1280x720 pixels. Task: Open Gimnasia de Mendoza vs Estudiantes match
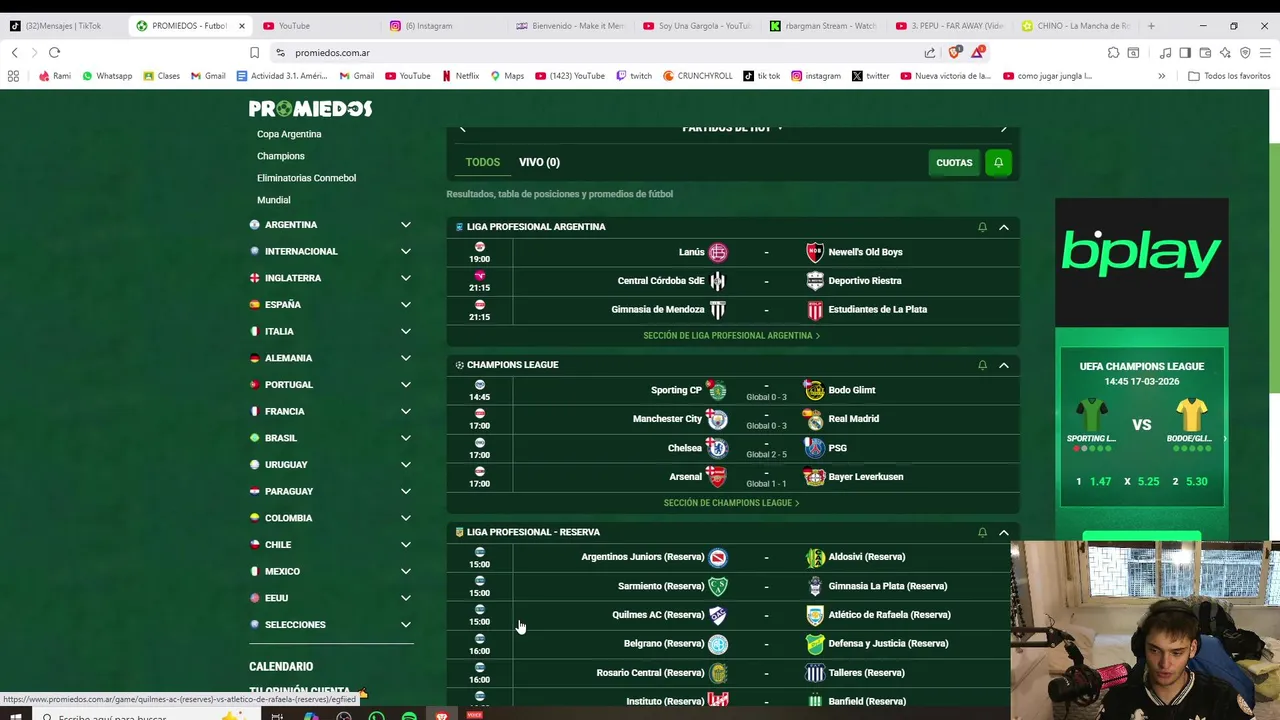tap(733, 310)
